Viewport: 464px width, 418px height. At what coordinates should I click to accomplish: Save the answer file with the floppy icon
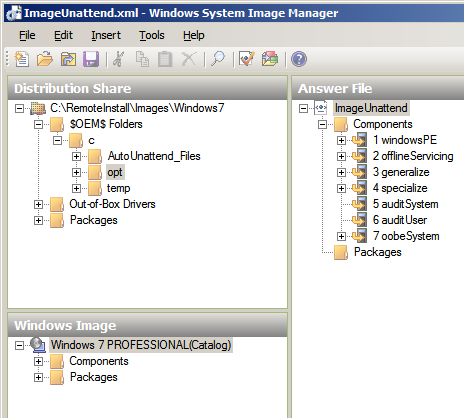point(91,59)
